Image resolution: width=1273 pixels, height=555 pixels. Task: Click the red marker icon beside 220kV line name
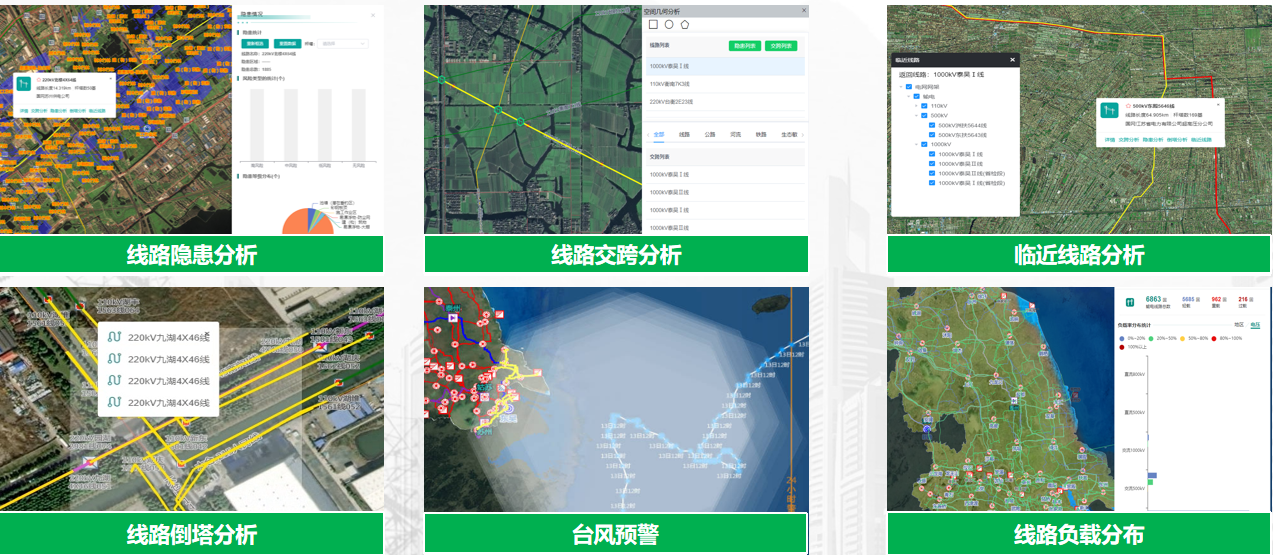[x=39, y=80]
